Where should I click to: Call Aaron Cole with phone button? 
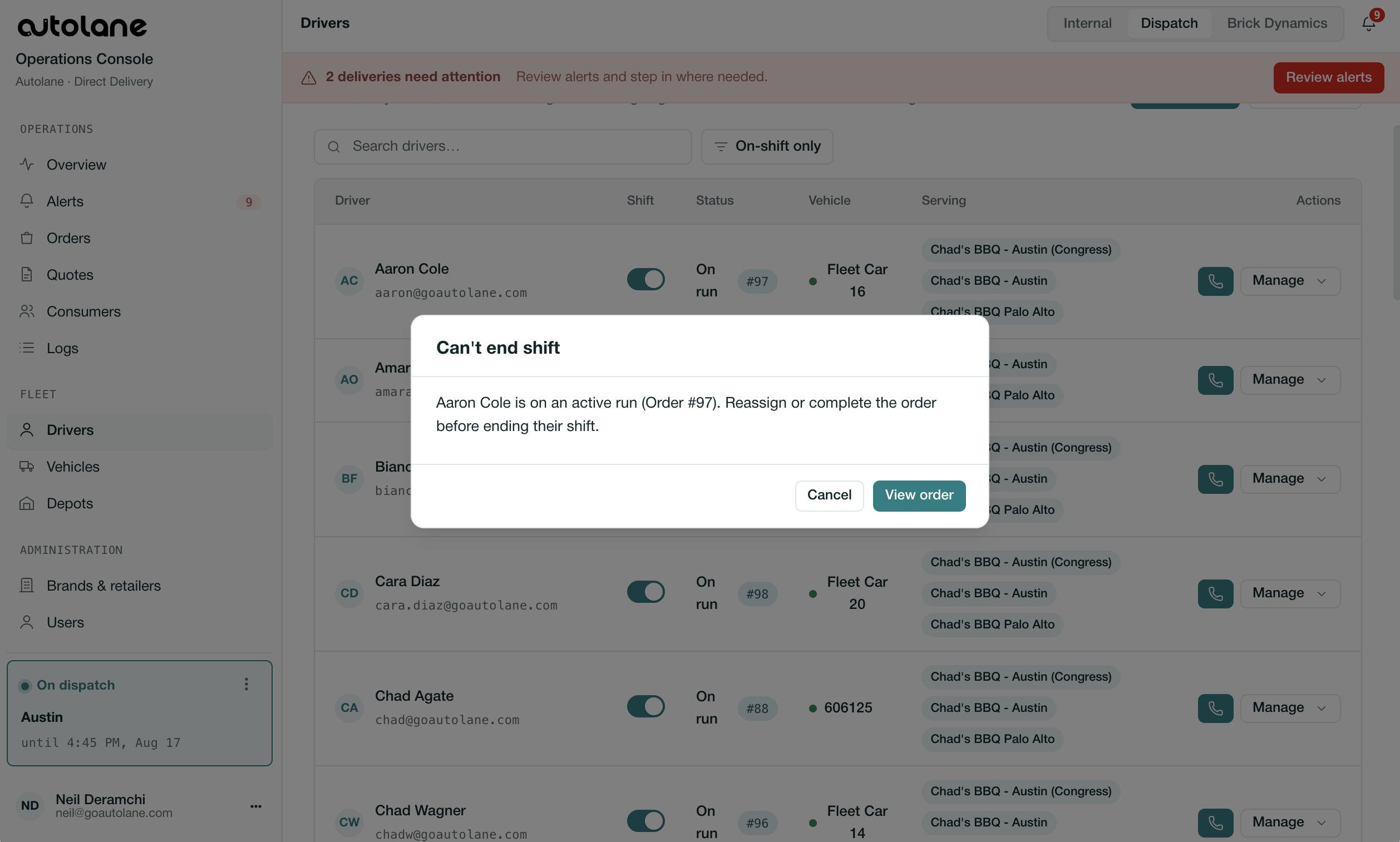point(1215,281)
